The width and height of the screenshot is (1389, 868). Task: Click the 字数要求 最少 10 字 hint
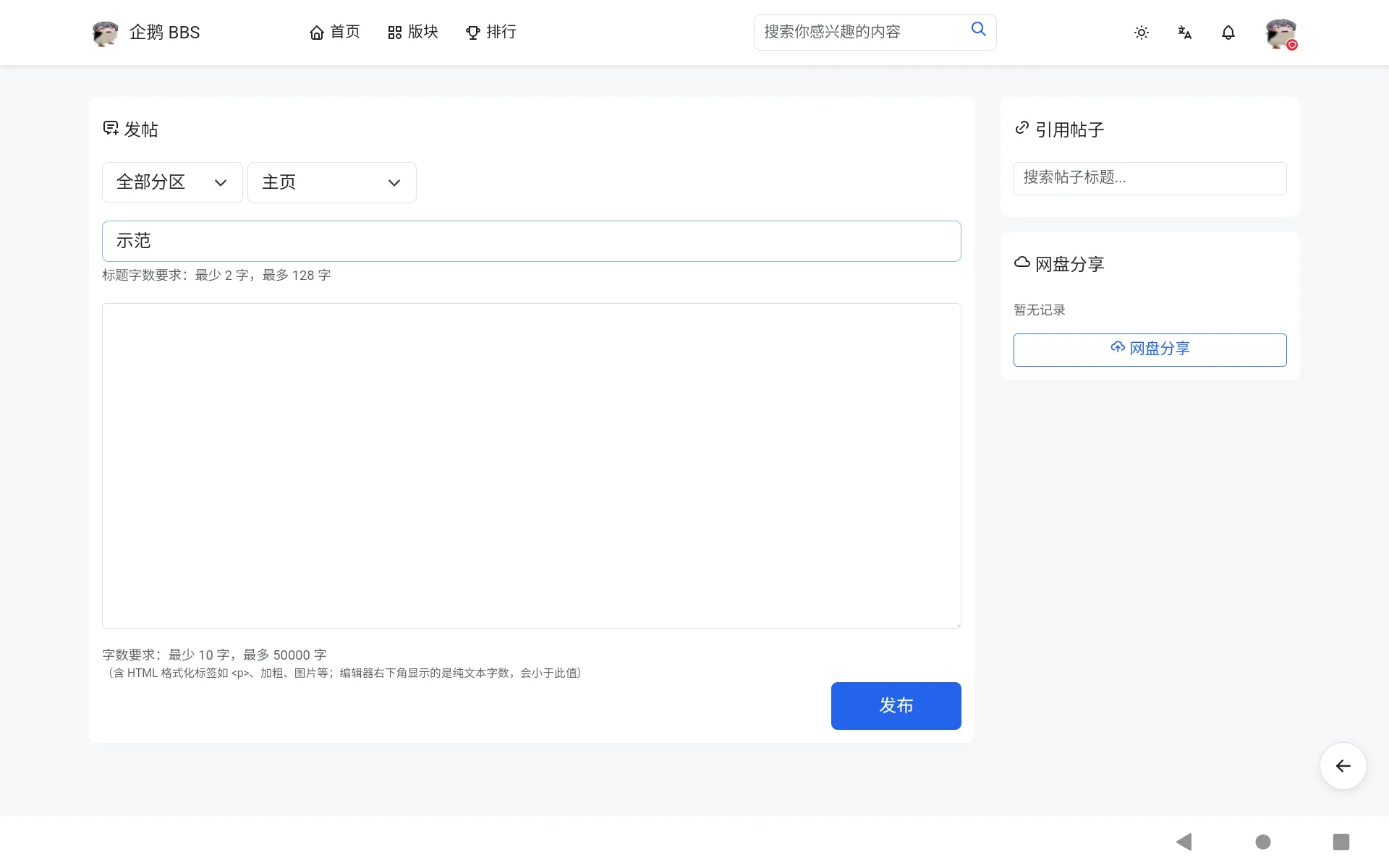click(x=214, y=655)
